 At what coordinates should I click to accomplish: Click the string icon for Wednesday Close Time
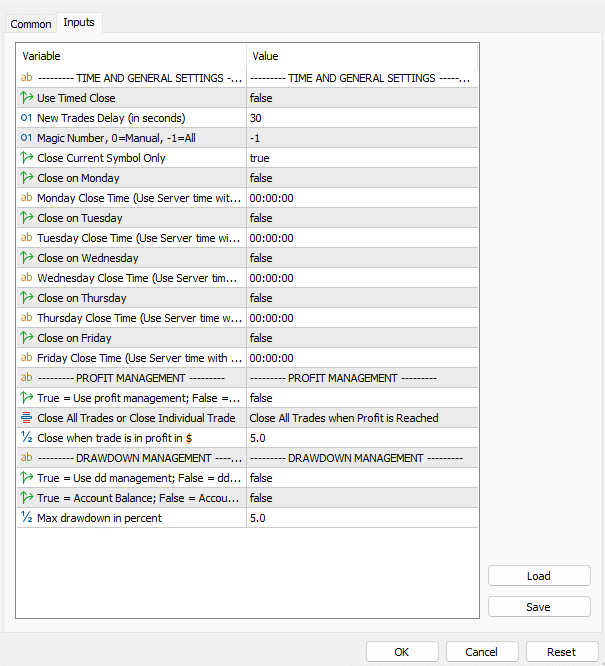click(x=26, y=277)
